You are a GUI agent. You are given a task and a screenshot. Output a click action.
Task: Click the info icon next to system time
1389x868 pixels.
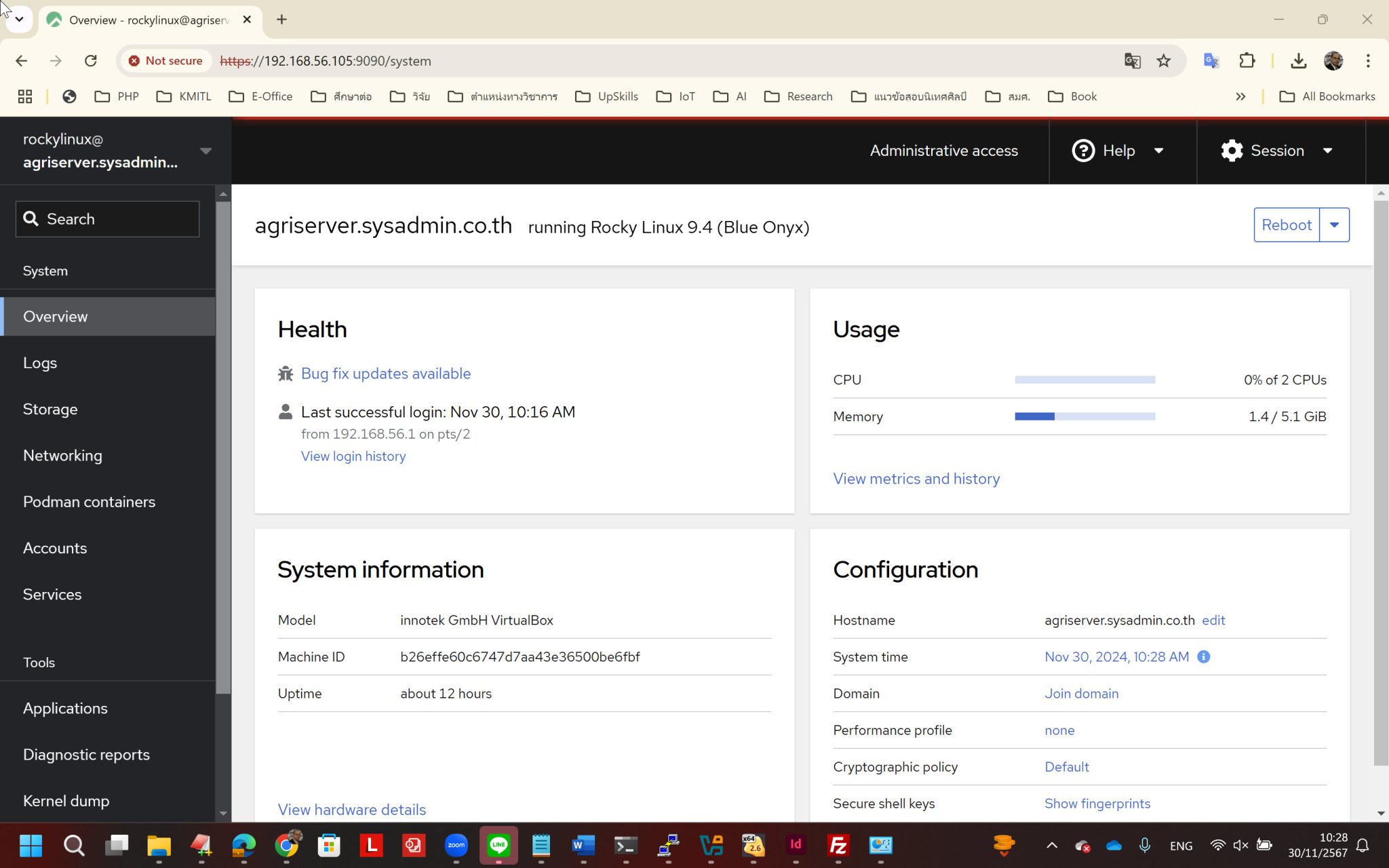(1204, 656)
